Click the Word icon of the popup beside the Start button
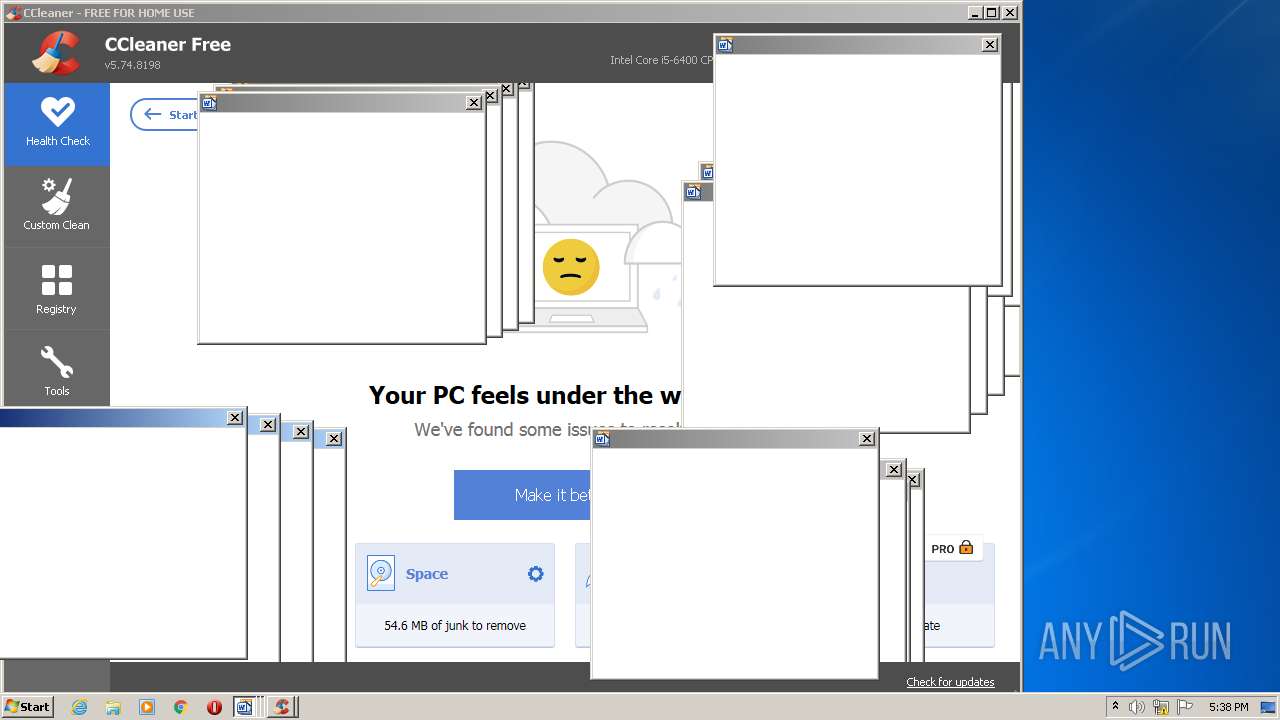The image size is (1280, 720). (209, 103)
